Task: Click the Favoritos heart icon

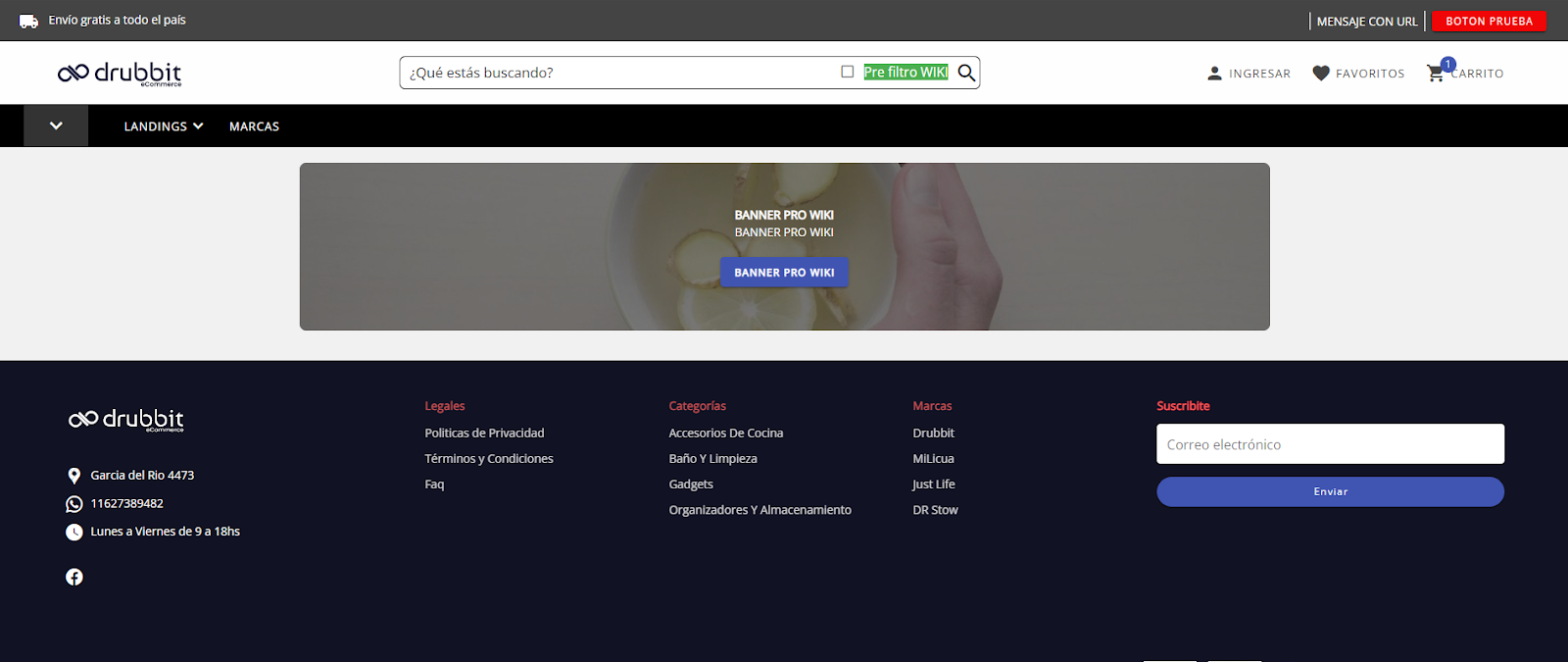Action: (1321, 74)
